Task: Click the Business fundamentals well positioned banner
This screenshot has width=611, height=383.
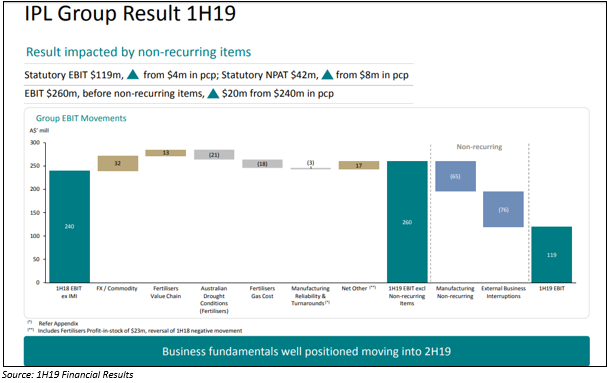Action: tap(307, 351)
